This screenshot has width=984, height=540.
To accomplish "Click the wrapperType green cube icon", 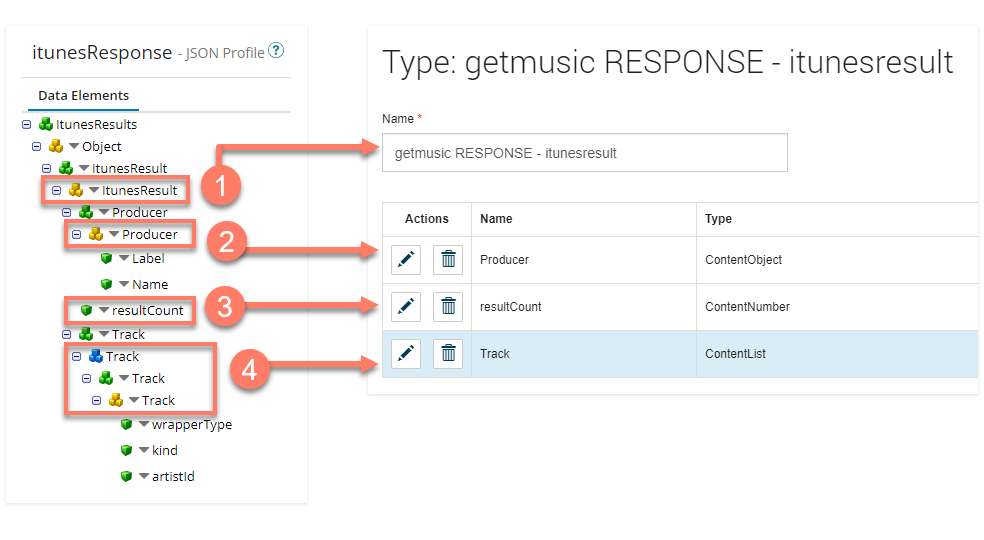I will click(126, 424).
